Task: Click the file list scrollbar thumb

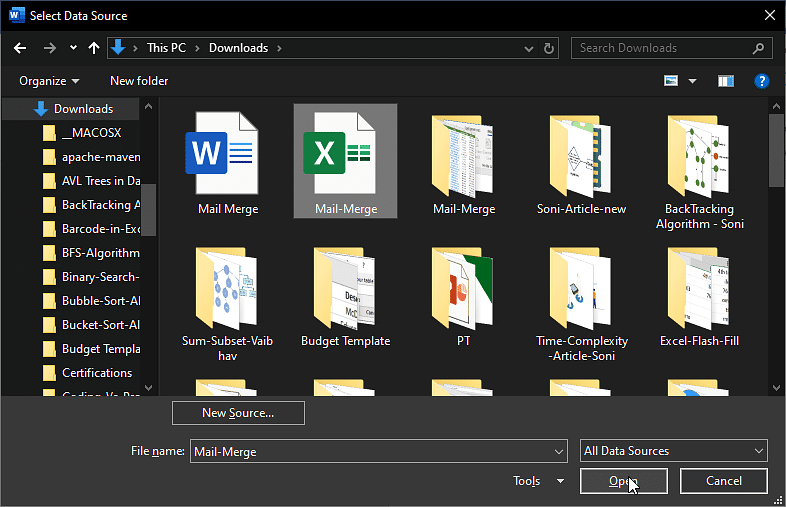Action: (776, 150)
